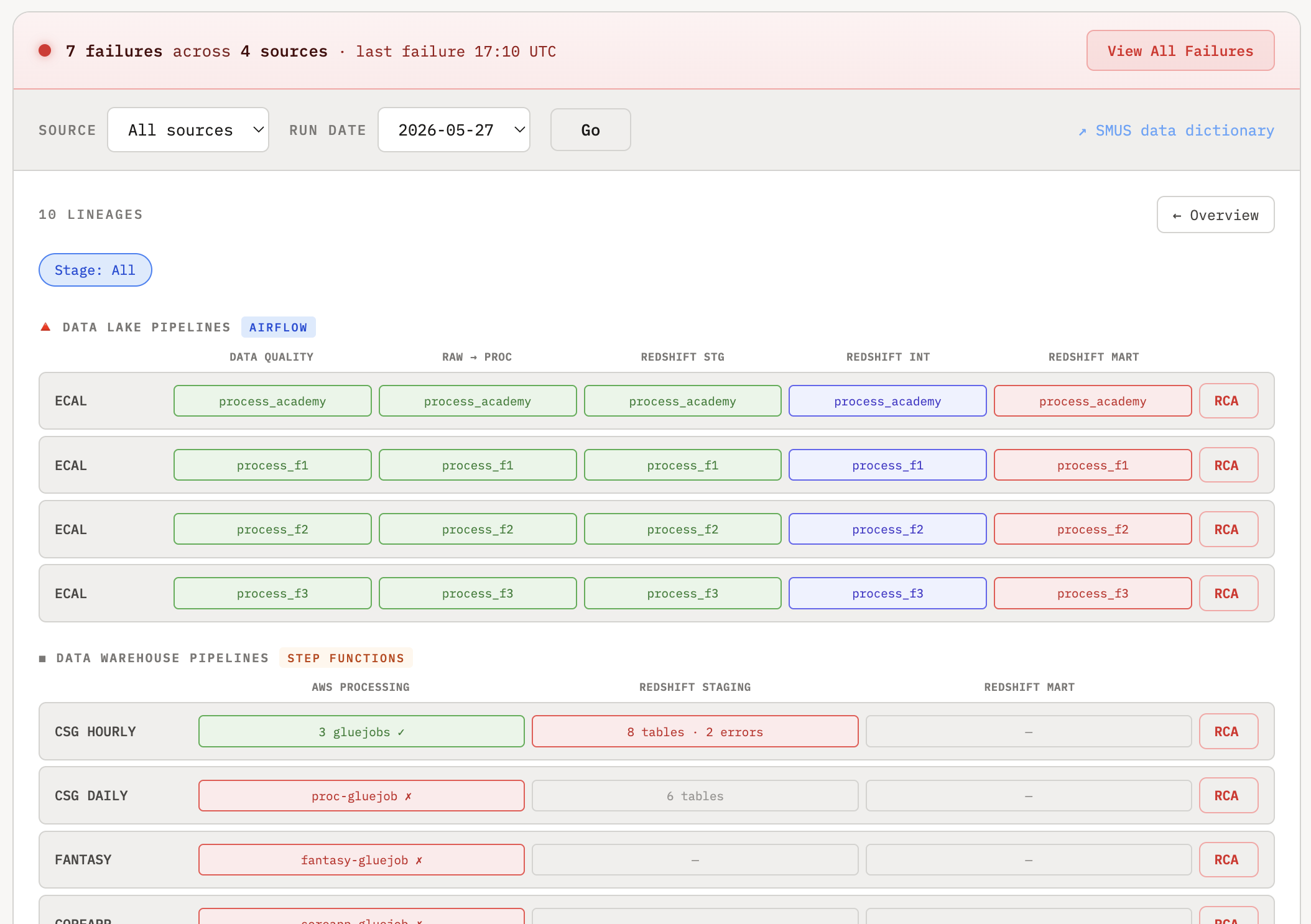Screen dimensions: 1311x924
Task: Open failed Redshift Mart process_f1 stage
Action: point(1093,465)
